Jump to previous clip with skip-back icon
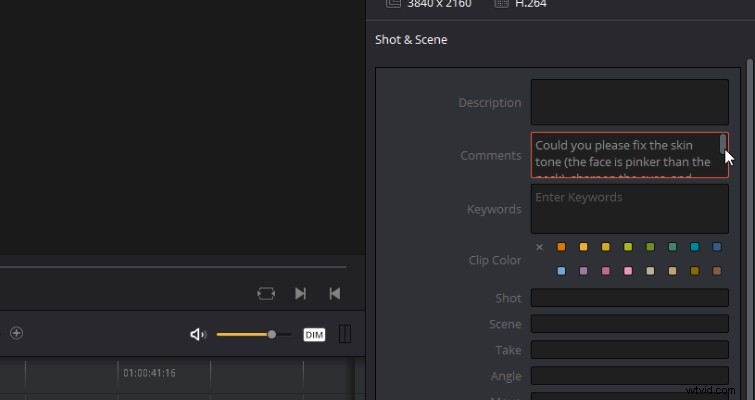The height and width of the screenshot is (400, 755). pos(335,294)
